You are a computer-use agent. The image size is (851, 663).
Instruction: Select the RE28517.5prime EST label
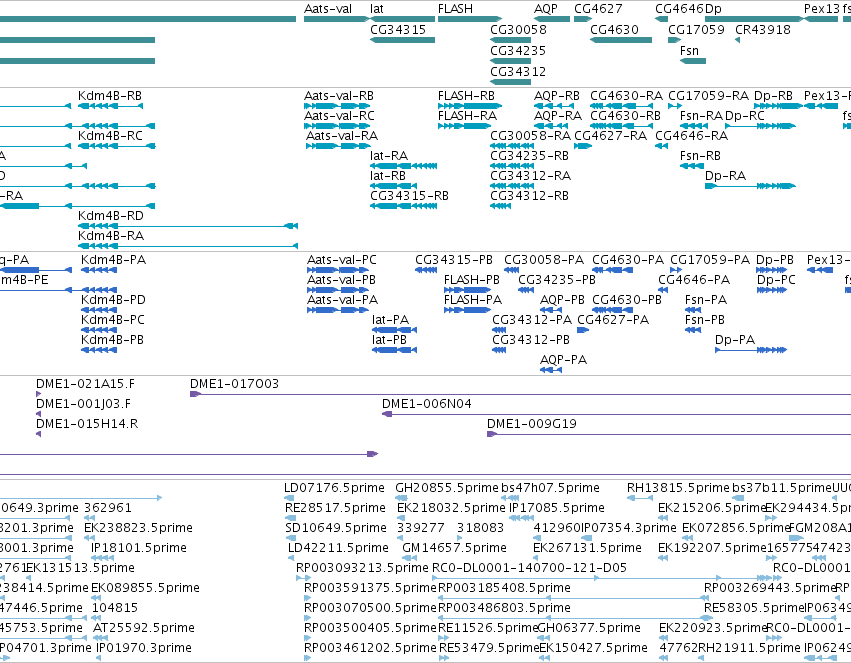click(x=335, y=508)
